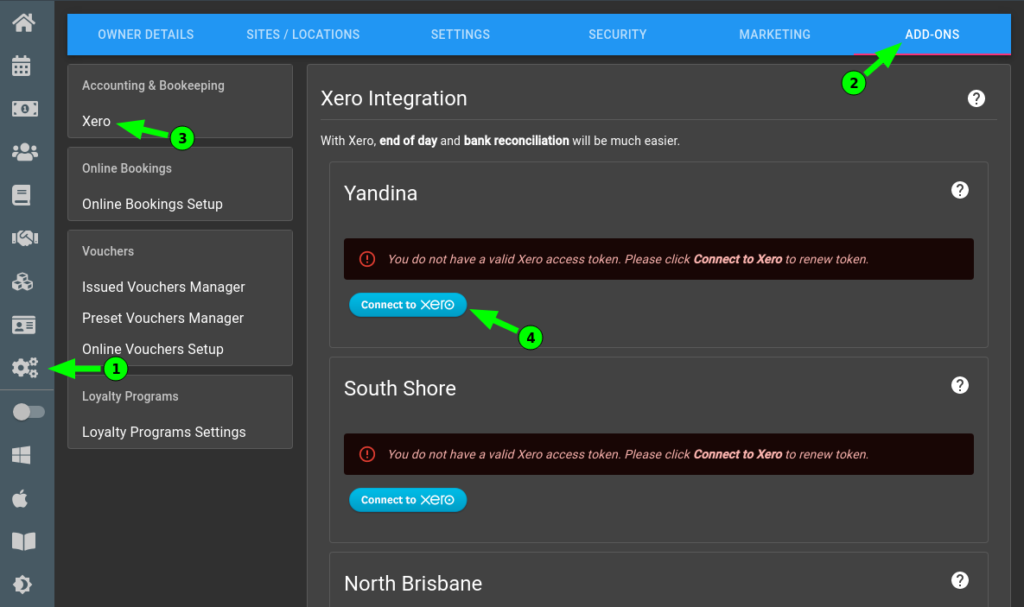Click the Vouchers section label
The width and height of the screenshot is (1024, 607).
click(x=108, y=252)
